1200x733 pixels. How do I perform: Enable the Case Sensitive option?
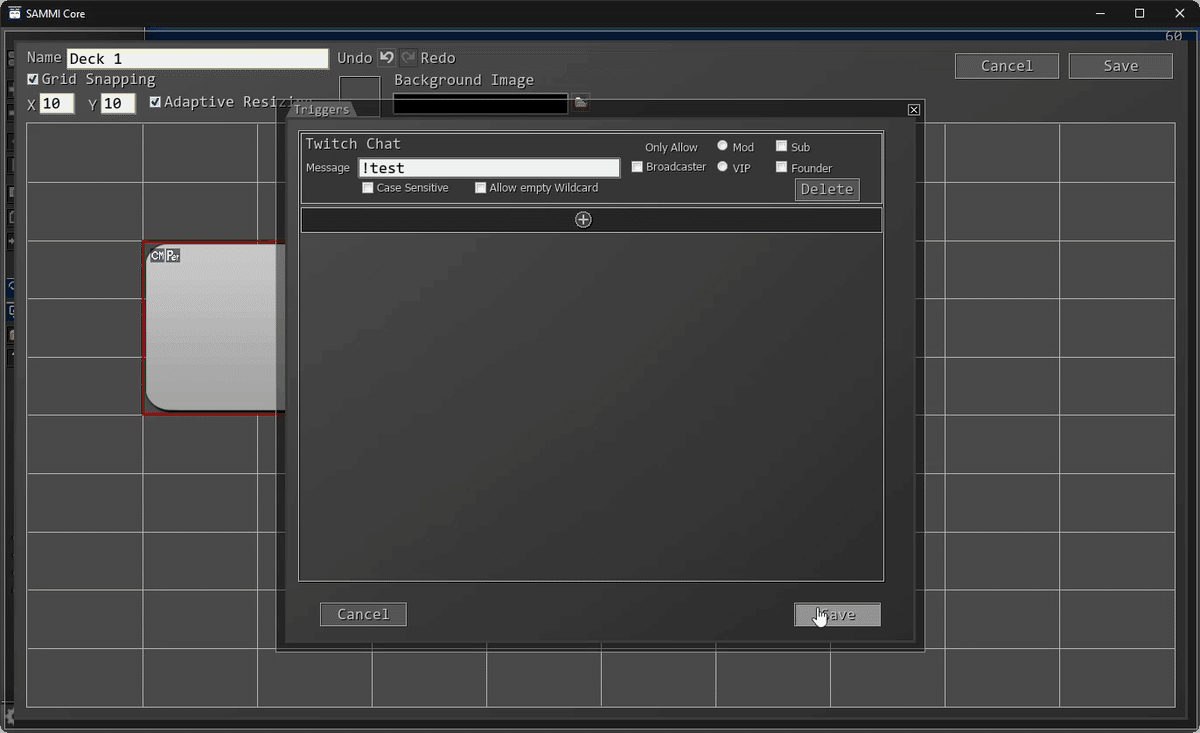[x=368, y=188]
